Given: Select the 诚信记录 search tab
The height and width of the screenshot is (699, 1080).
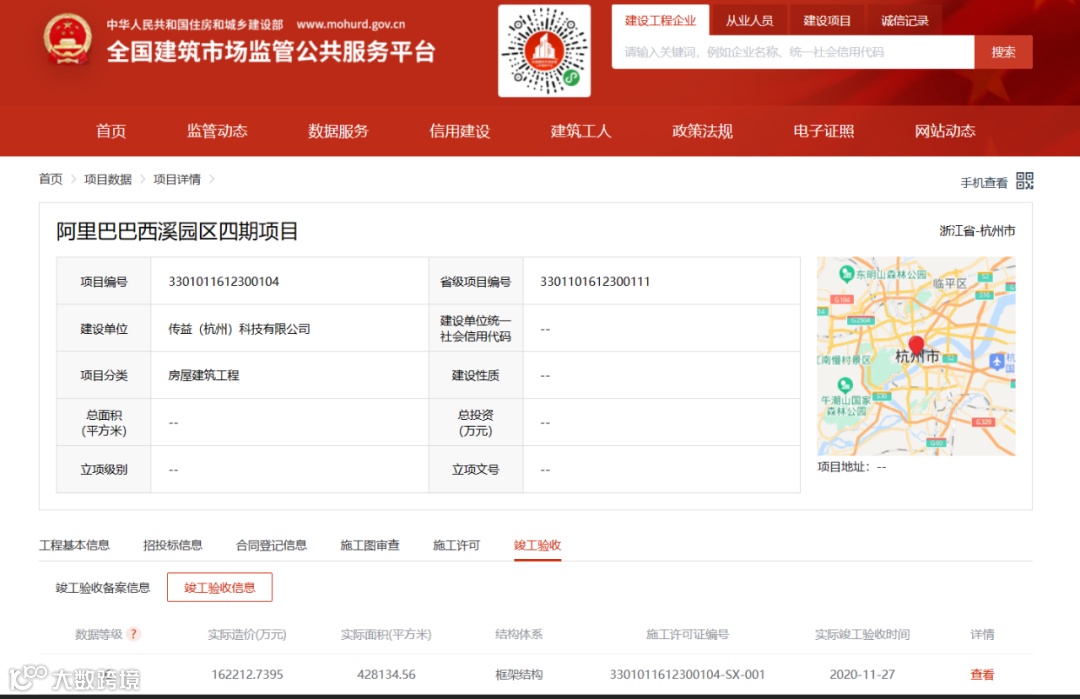Looking at the screenshot, I should pos(904,21).
